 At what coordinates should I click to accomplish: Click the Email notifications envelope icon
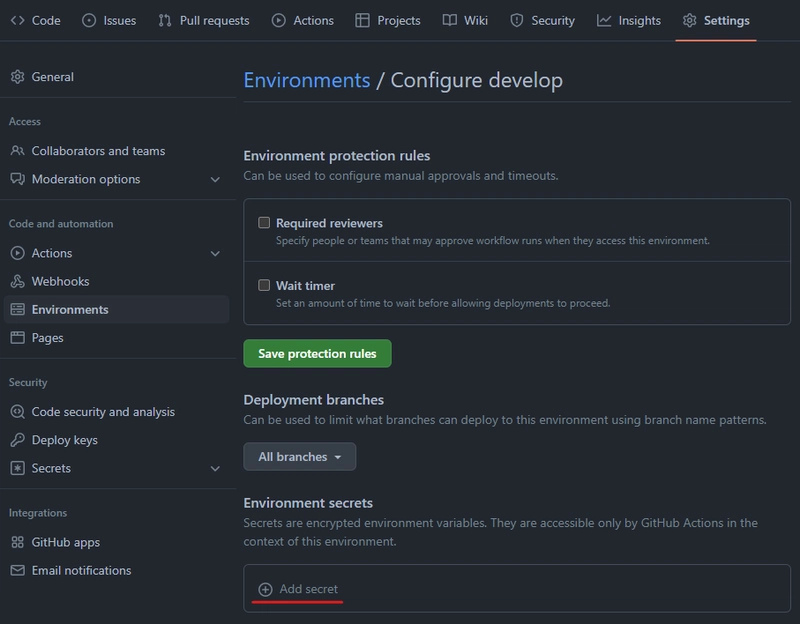[17, 570]
